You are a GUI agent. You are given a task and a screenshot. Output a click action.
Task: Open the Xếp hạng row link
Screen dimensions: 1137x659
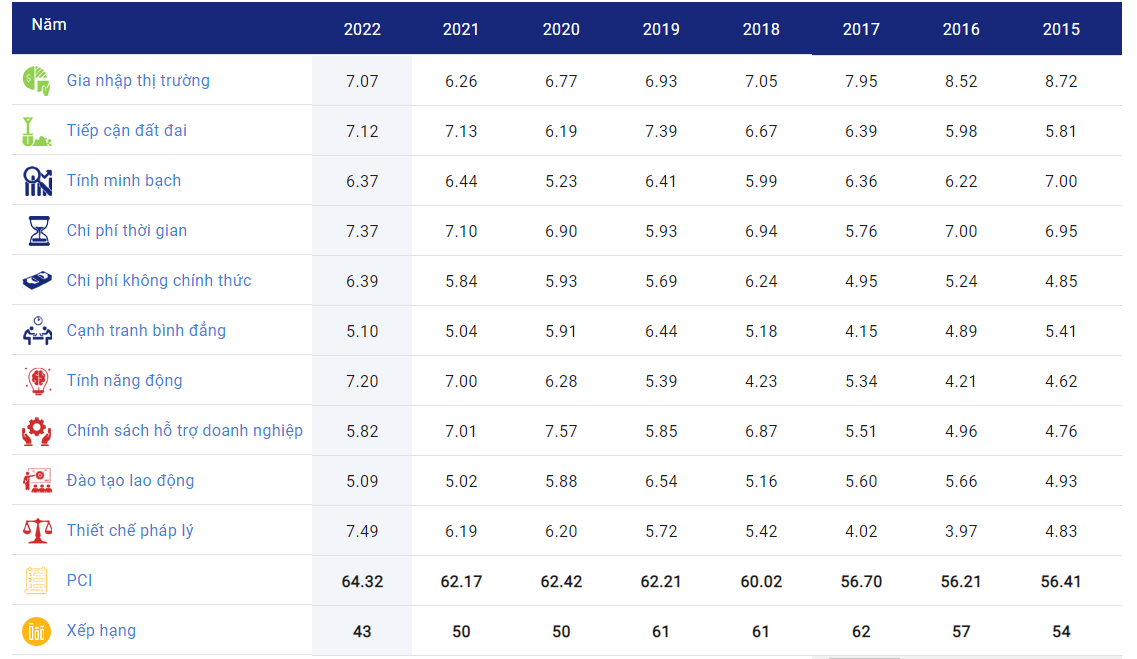click(102, 631)
